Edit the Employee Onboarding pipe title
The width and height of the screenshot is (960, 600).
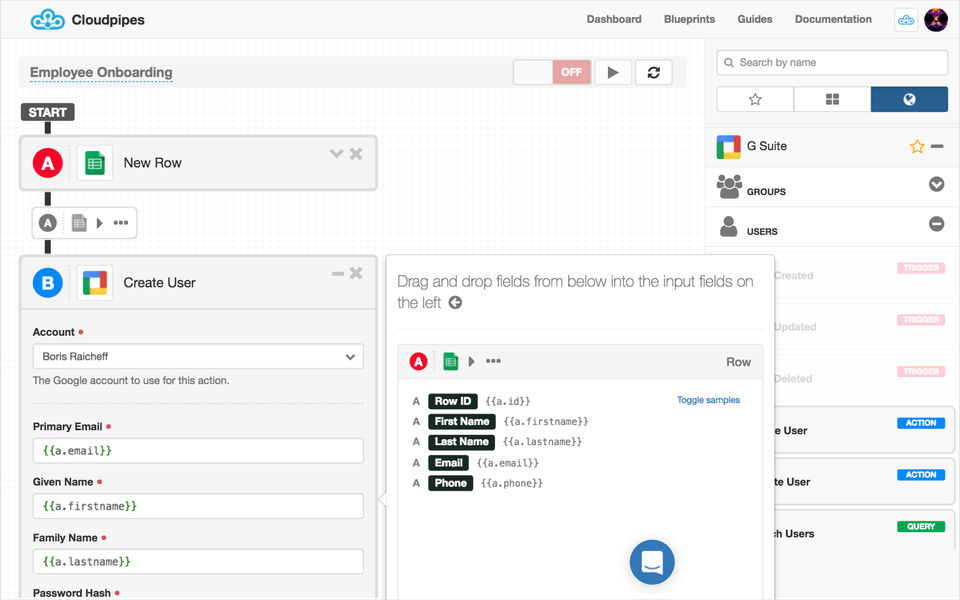101,72
